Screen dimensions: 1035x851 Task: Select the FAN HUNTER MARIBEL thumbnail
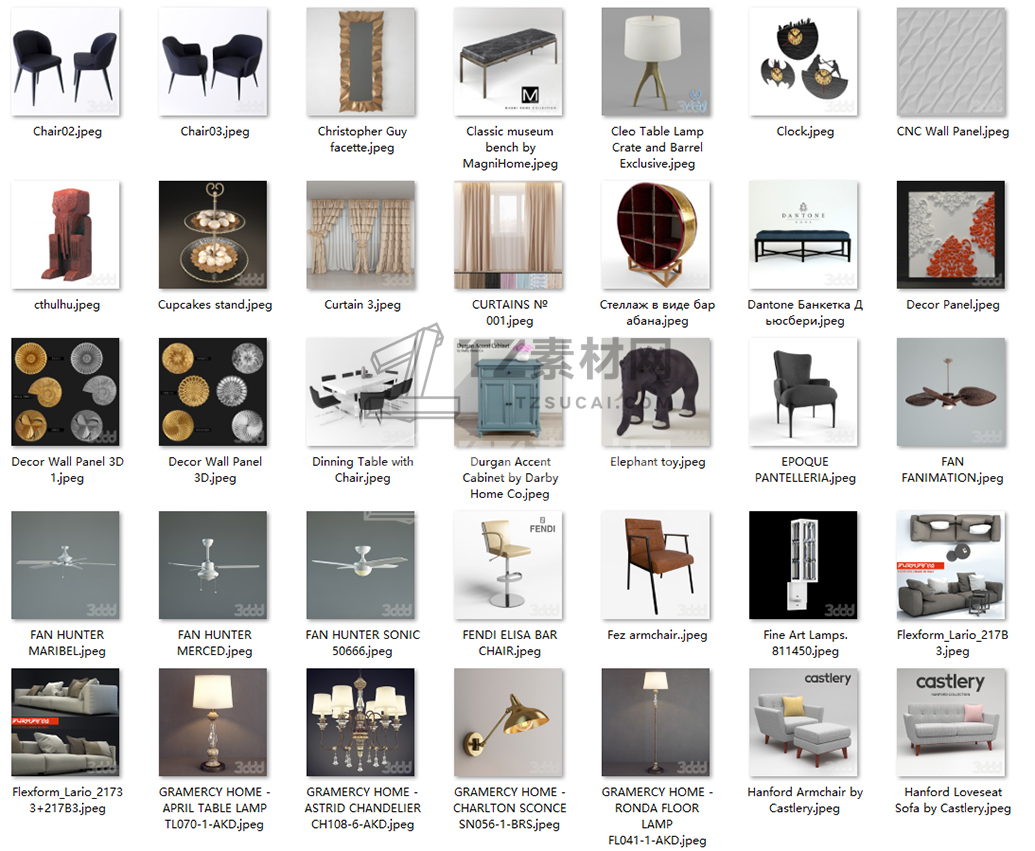pyautogui.click(x=65, y=564)
